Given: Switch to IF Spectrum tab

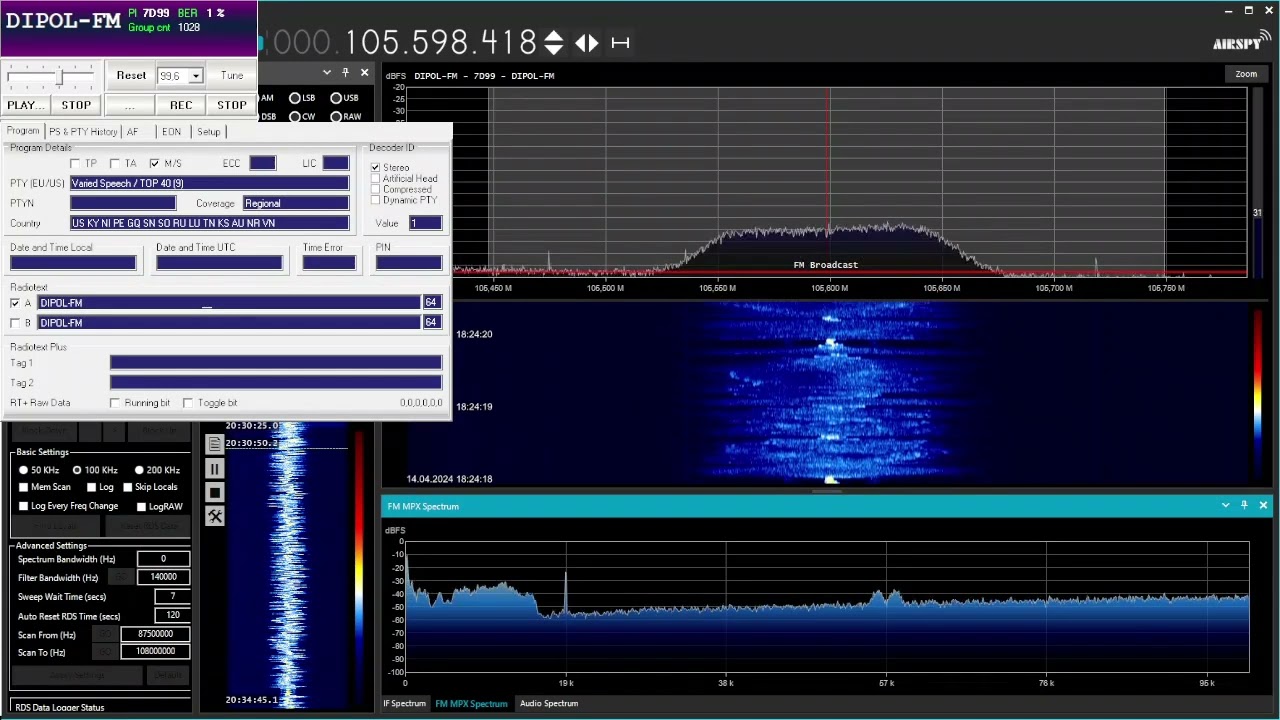Looking at the screenshot, I should click(x=405, y=703).
